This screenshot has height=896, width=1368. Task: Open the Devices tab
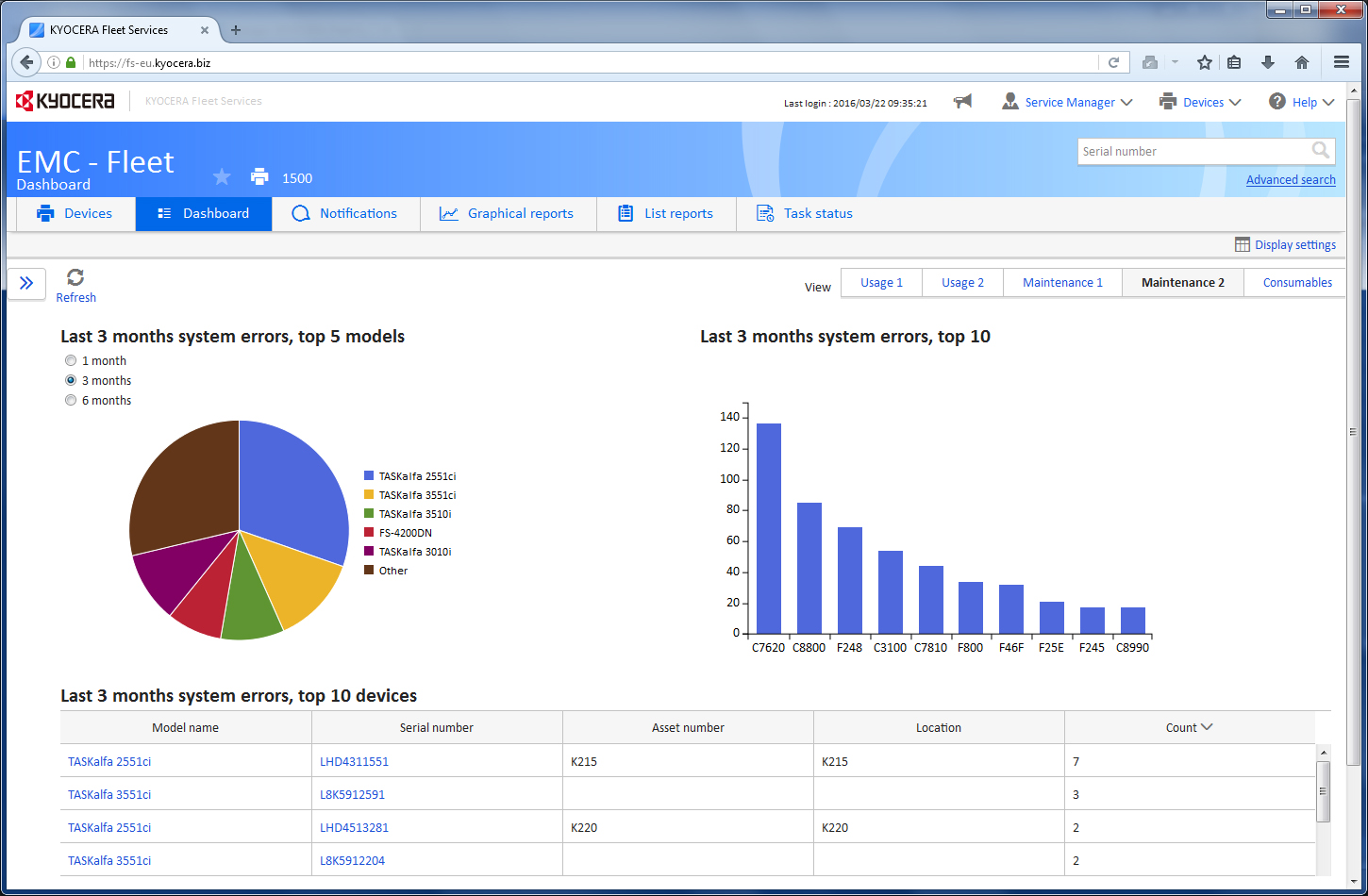[x=75, y=213]
